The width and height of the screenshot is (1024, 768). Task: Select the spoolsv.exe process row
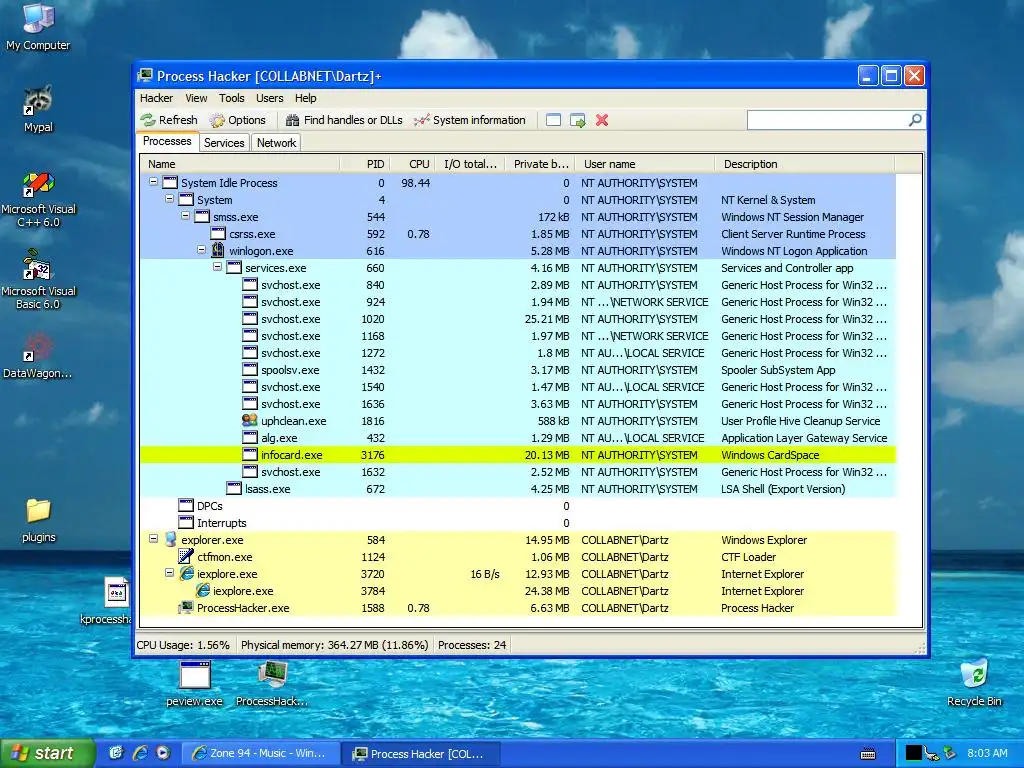pyautogui.click(x=518, y=370)
